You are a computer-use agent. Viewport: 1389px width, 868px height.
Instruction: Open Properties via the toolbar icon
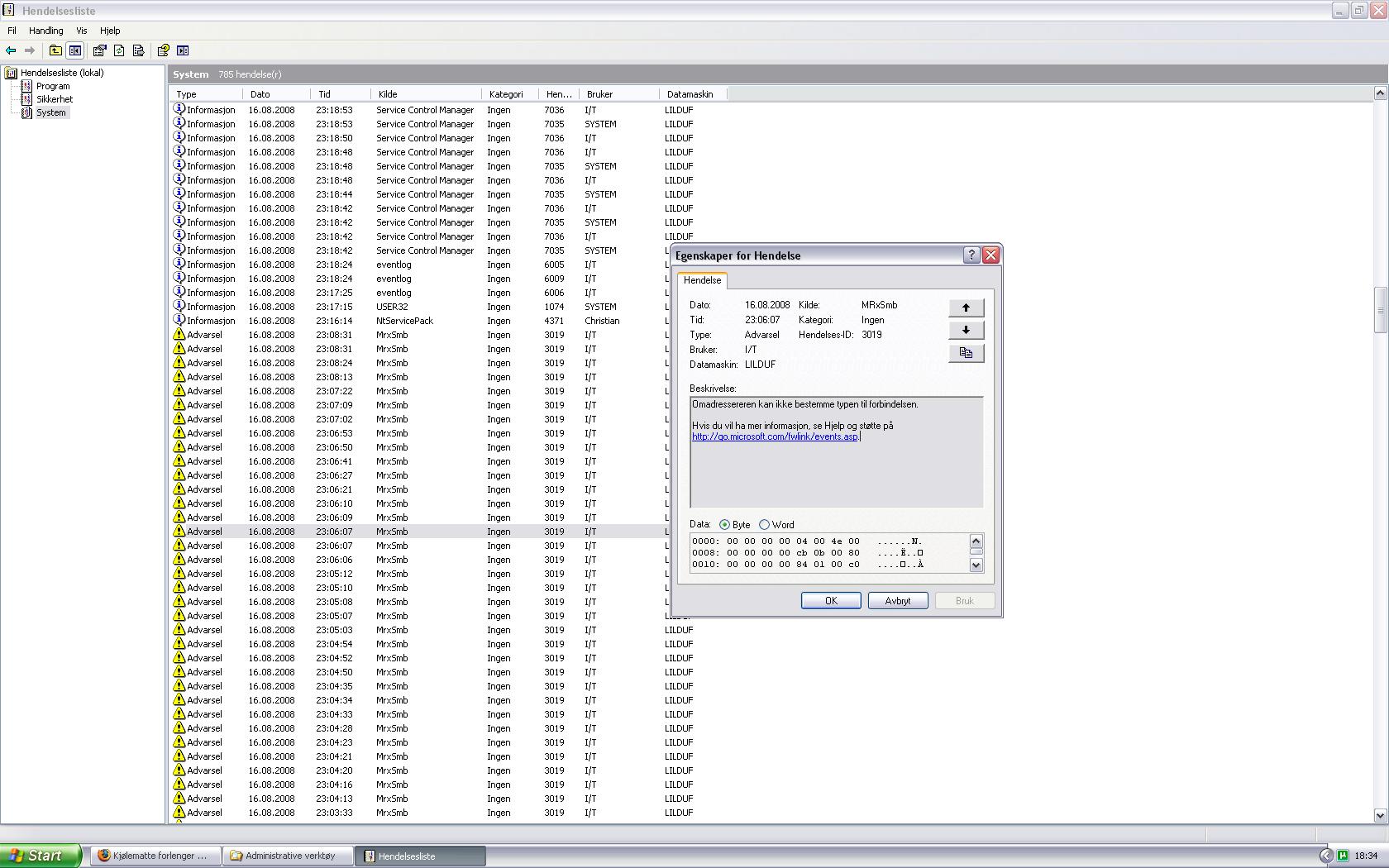click(100, 50)
